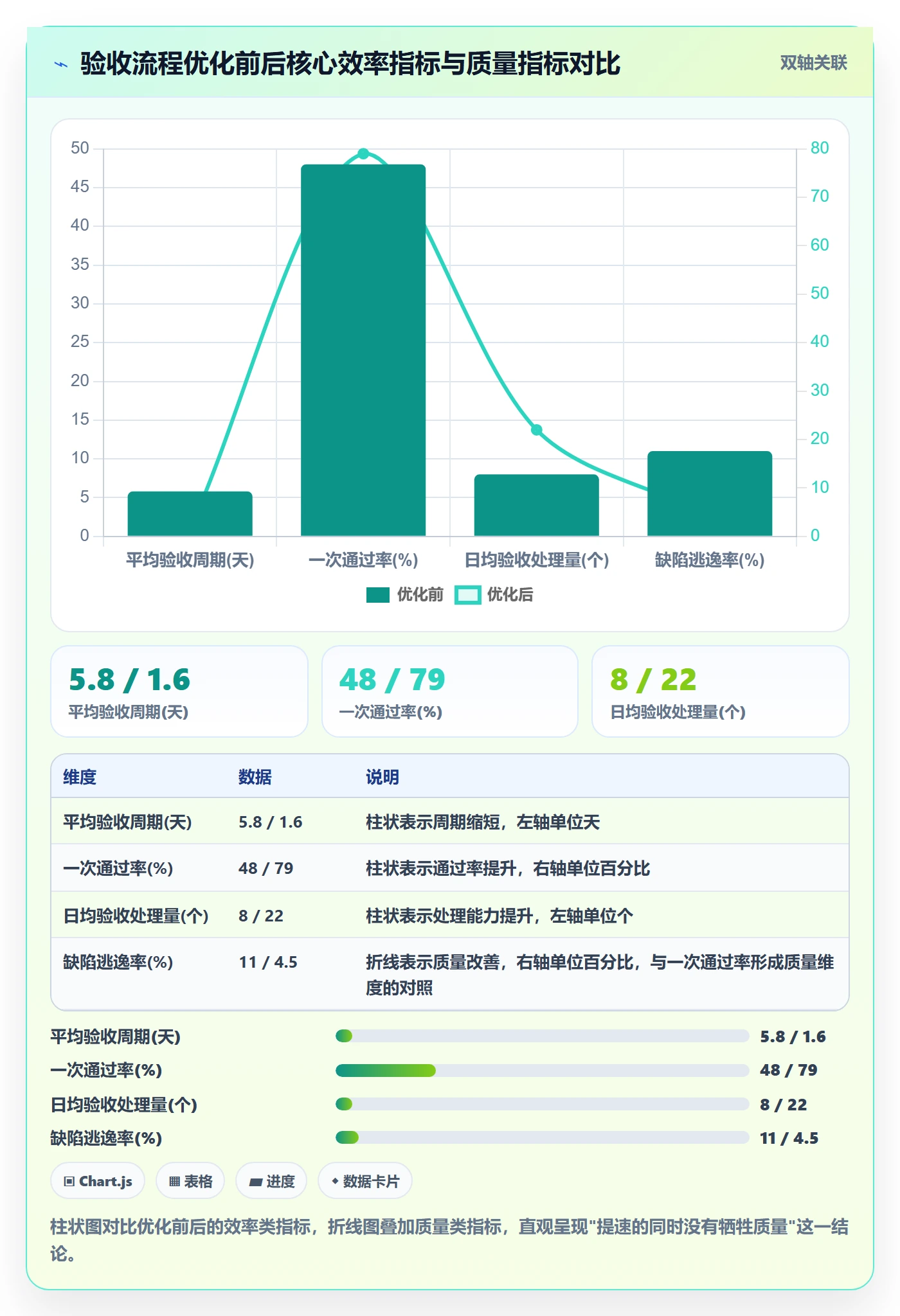Select the 缺陷逃逸率(%) bar in the chart
The image size is (900, 1316).
710,493
